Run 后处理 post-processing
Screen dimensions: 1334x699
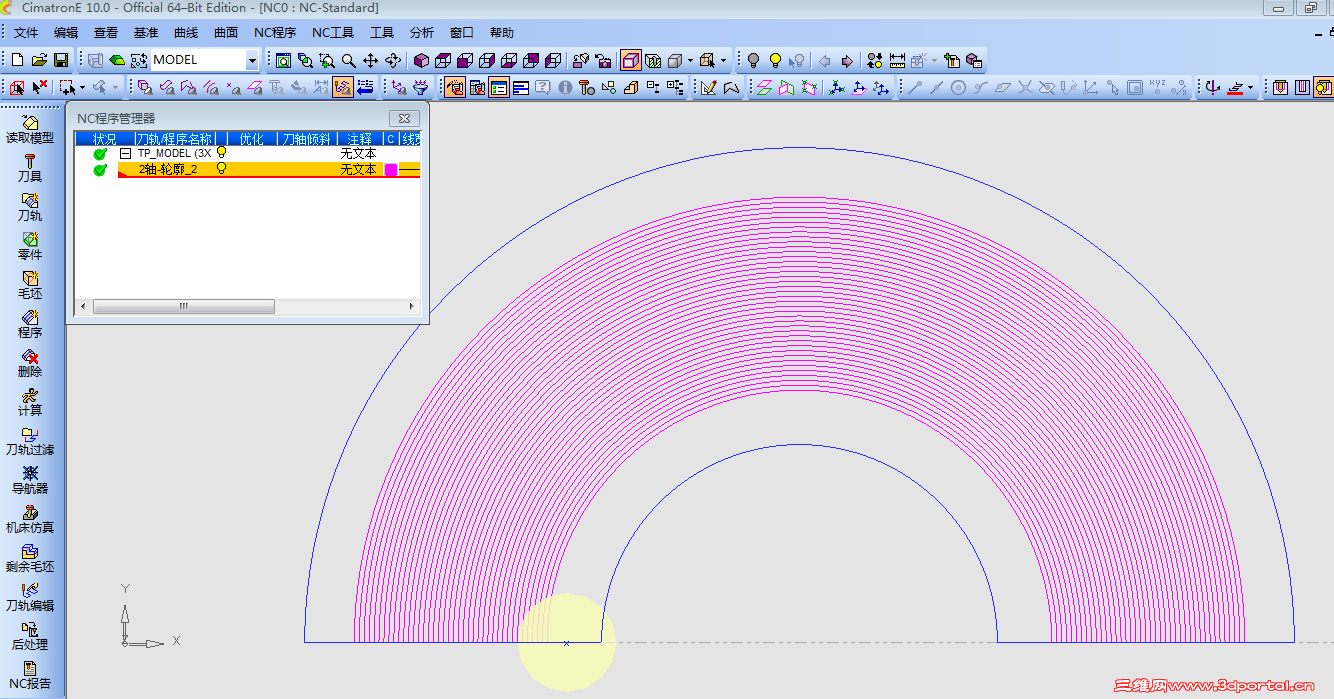click(x=30, y=636)
